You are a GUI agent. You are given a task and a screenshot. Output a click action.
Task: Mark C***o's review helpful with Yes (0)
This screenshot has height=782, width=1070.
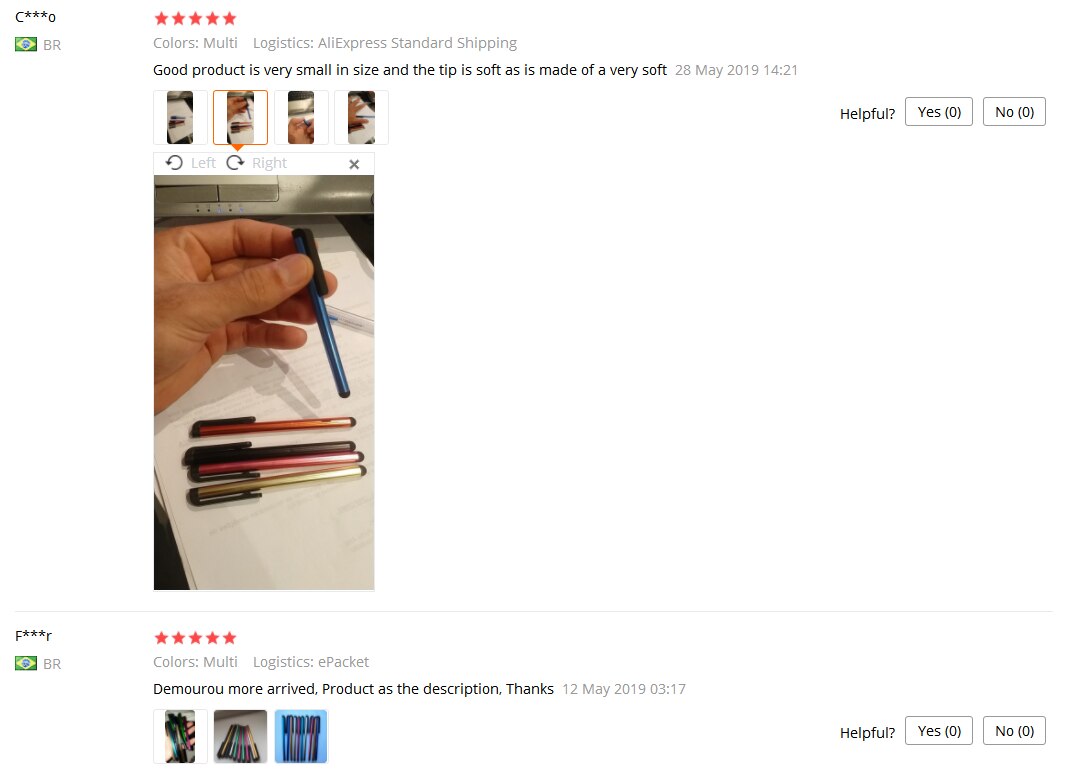[939, 112]
